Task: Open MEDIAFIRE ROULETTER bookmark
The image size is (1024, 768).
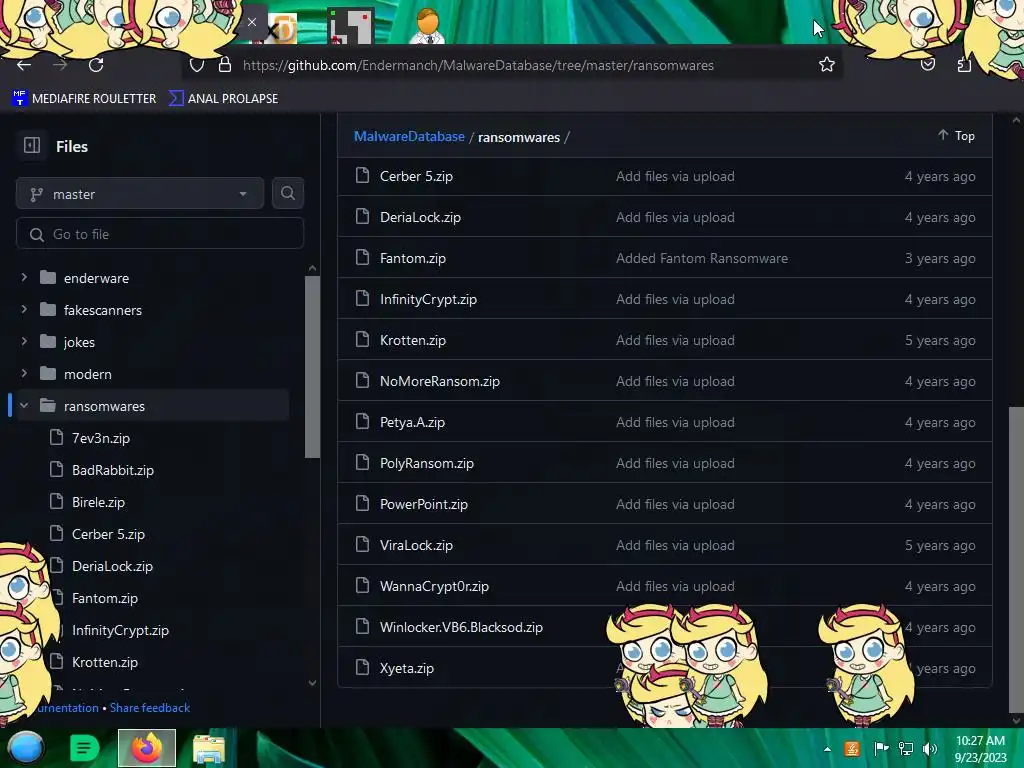Action: coord(84,99)
